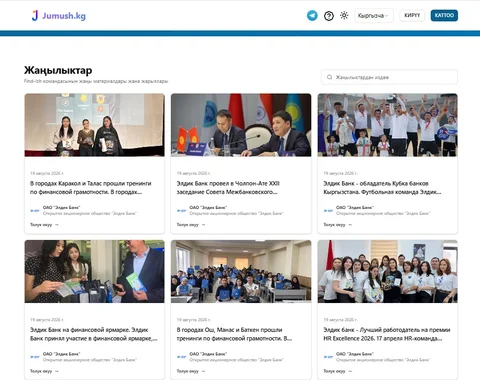Click the КИРҮҮ login button
Viewport: 480px width, 380px height.
tap(412, 15)
